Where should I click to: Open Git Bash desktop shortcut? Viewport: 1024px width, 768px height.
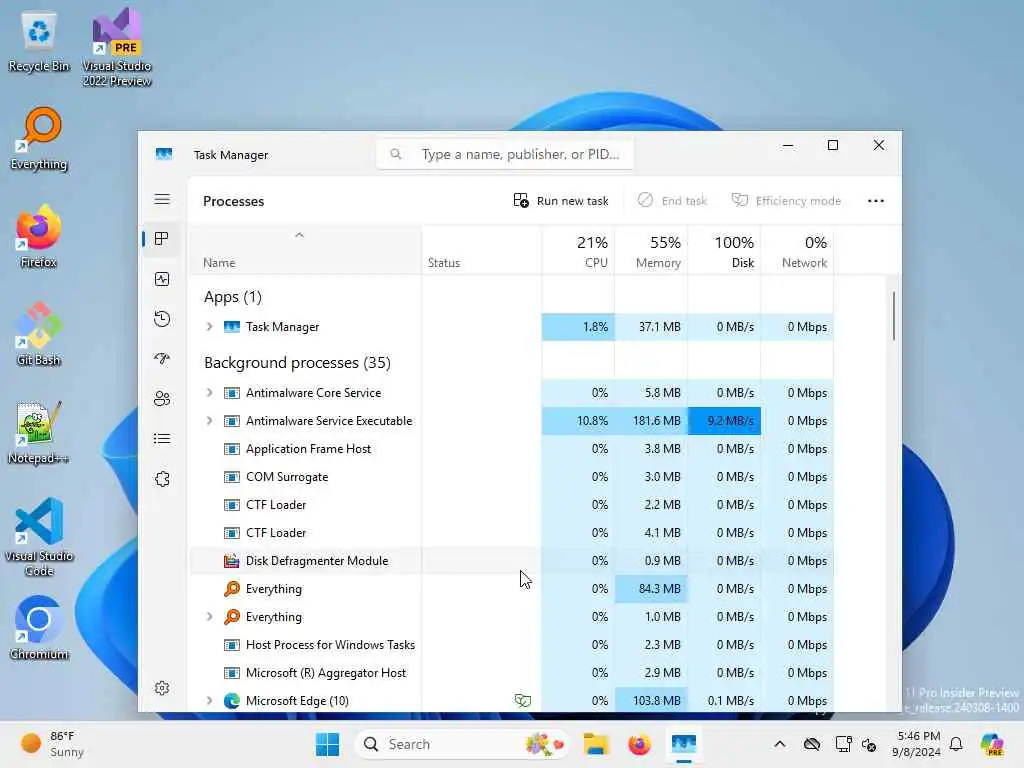[x=39, y=334]
